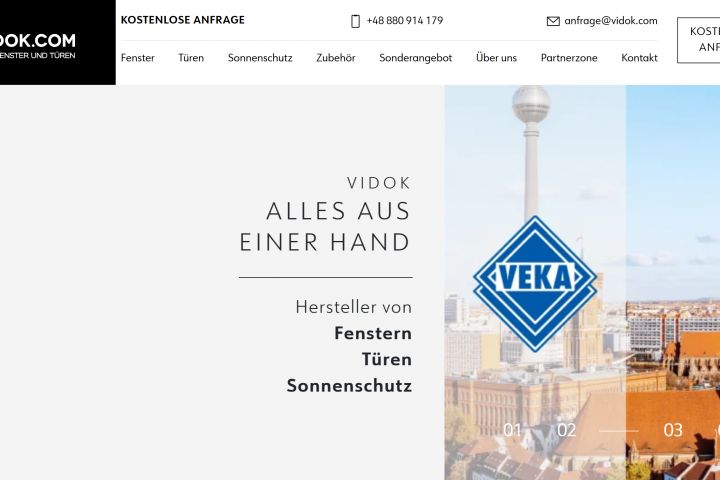Open the Zubehör menu
720x480 pixels.
(x=336, y=58)
